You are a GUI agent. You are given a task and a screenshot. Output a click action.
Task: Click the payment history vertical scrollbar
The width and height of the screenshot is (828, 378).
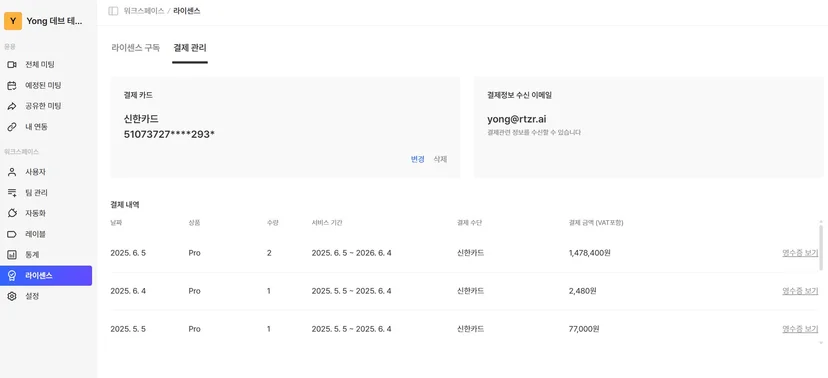(x=821, y=247)
